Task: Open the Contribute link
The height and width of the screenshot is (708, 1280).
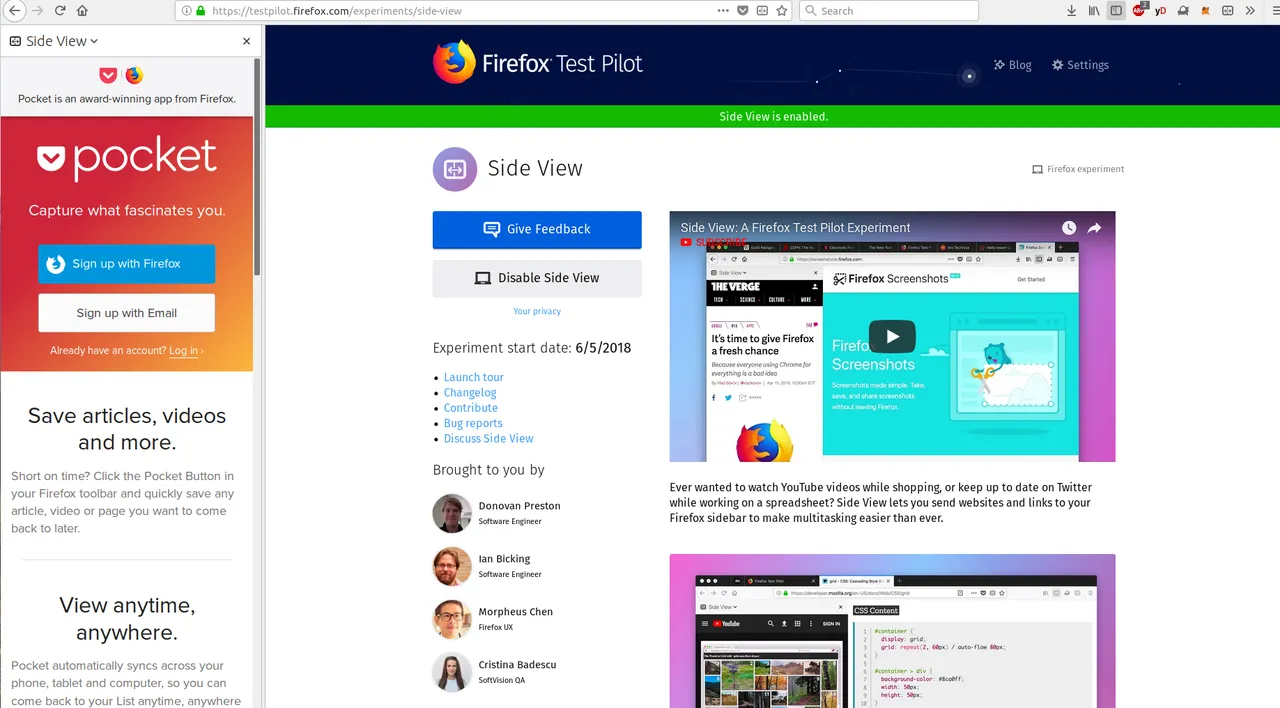Action: click(471, 408)
